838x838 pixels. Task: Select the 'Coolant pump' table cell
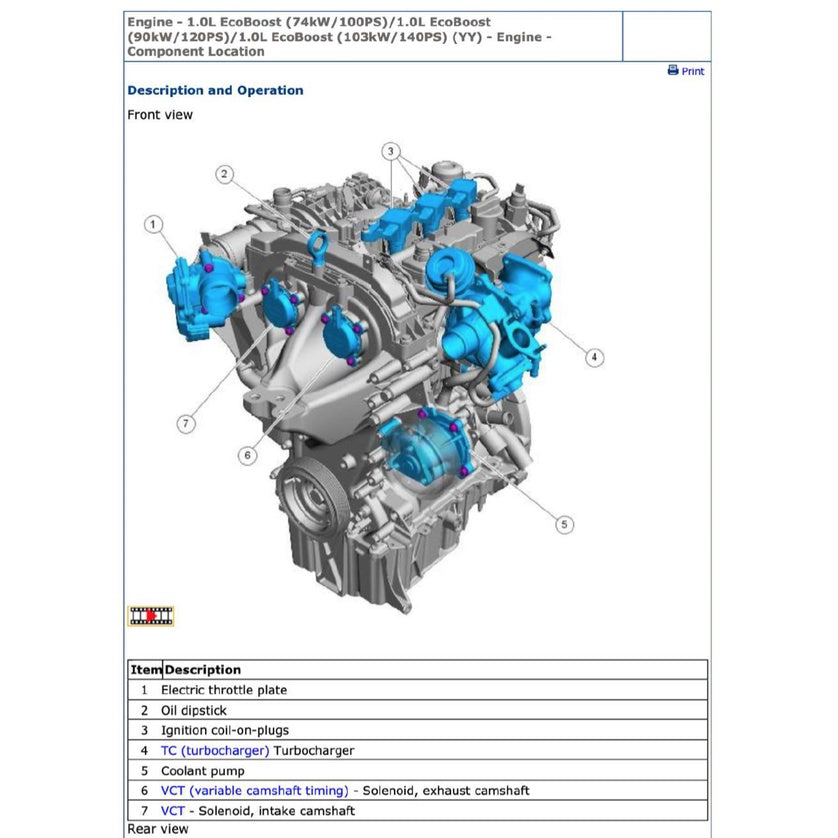[434, 771]
